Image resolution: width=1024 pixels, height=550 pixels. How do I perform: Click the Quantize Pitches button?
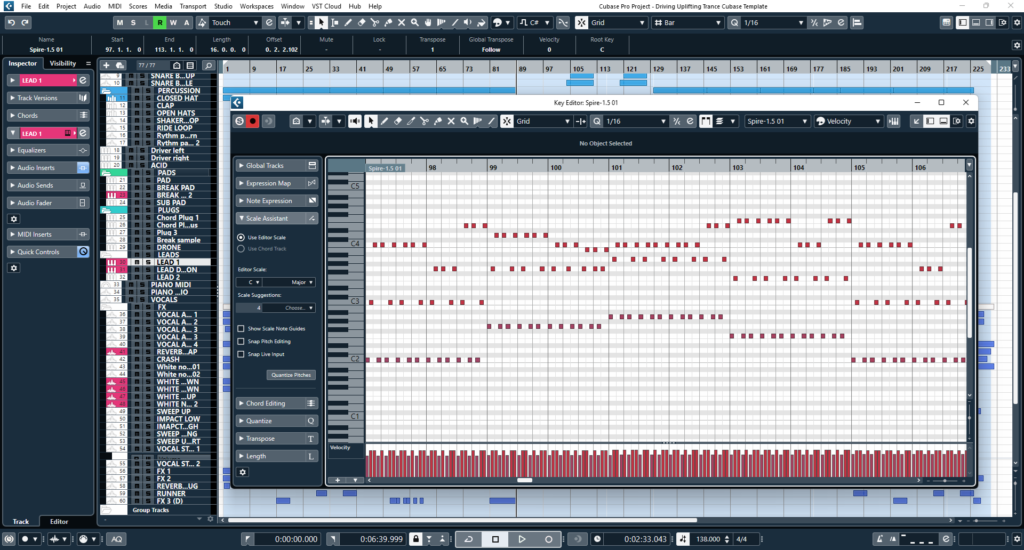291,375
